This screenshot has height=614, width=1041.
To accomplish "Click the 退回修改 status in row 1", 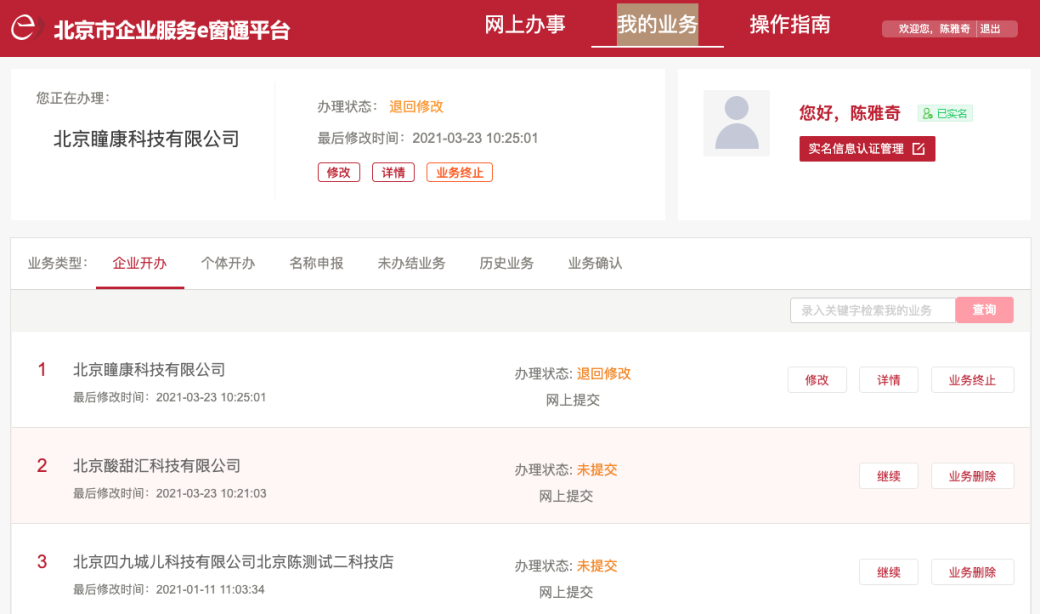I will click(x=603, y=374).
